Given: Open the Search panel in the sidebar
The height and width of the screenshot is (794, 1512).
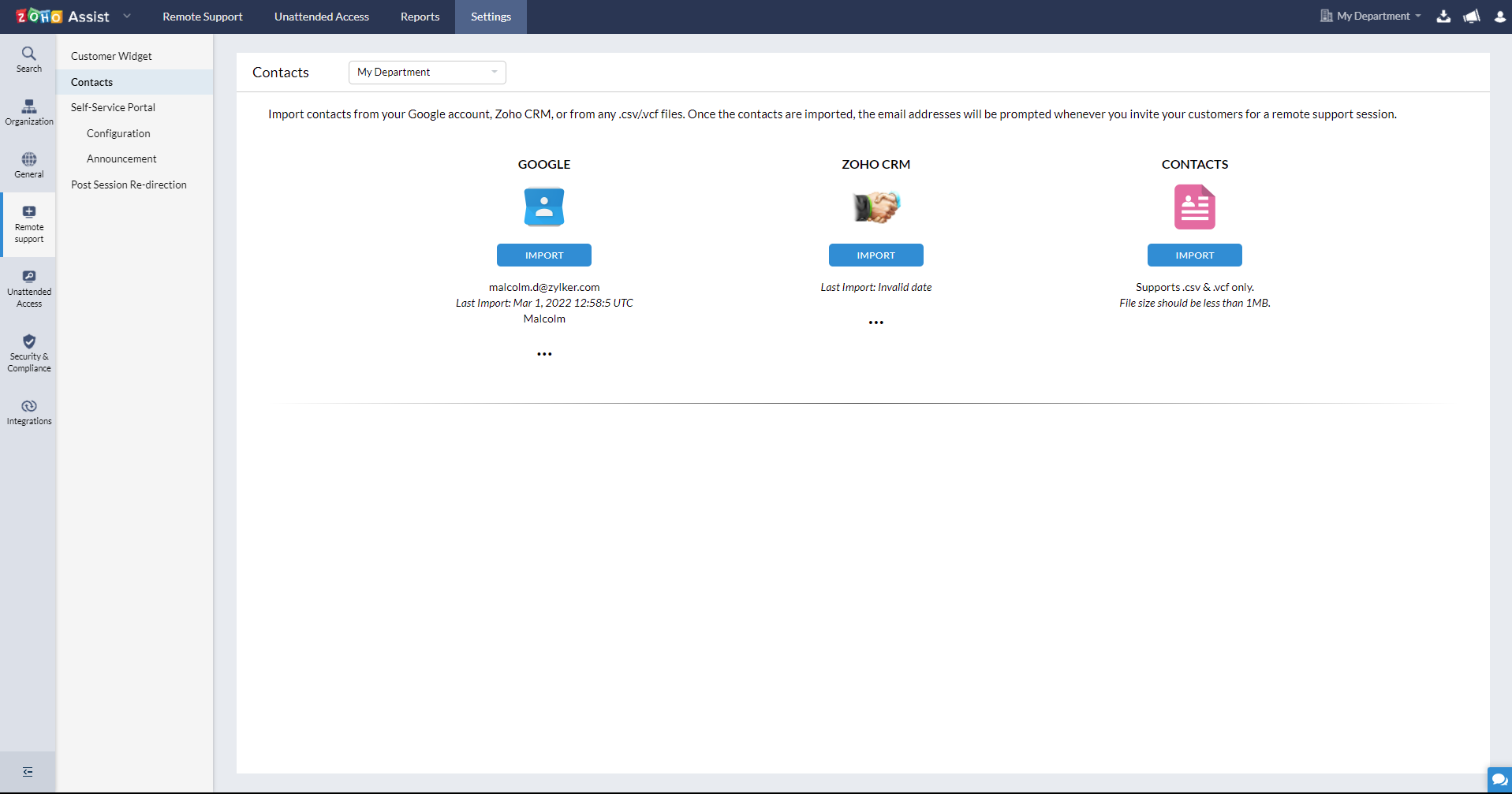Looking at the screenshot, I should pyautogui.click(x=28, y=59).
